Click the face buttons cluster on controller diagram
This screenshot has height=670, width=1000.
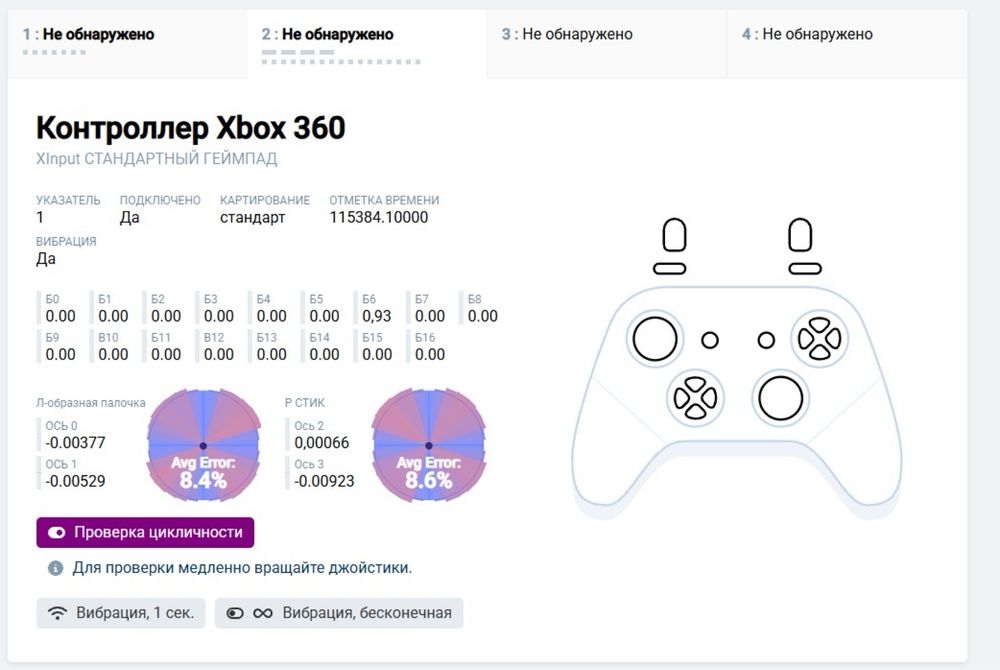820,339
